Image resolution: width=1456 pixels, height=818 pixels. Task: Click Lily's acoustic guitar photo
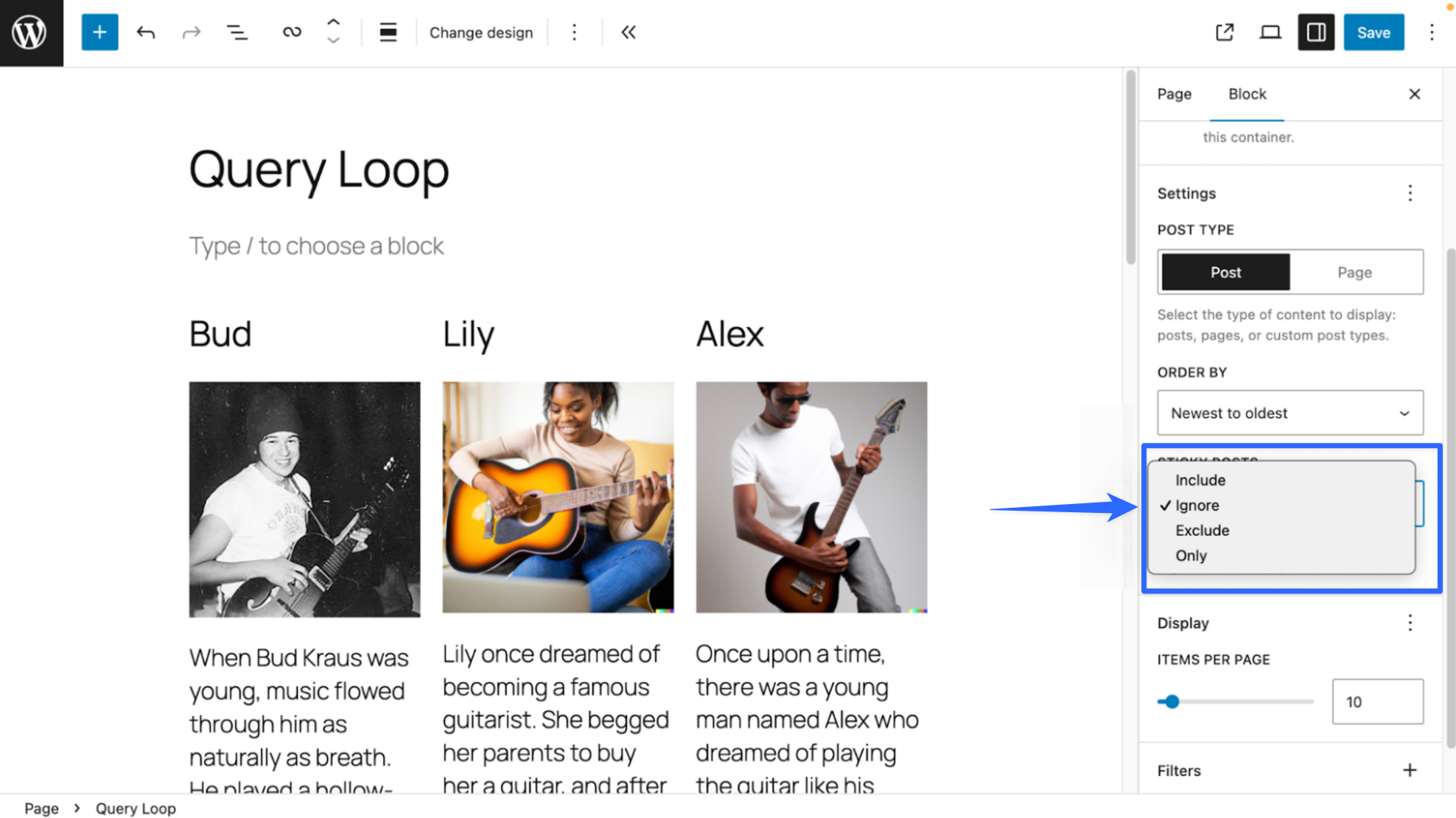[558, 497]
